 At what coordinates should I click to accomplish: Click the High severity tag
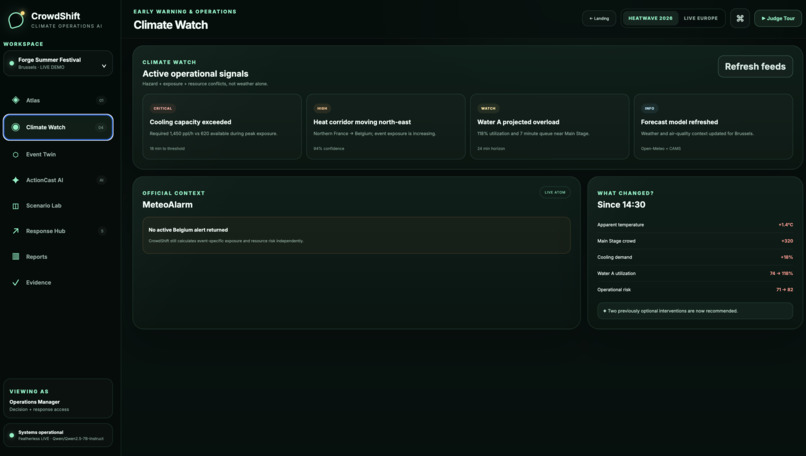click(322, 108)
